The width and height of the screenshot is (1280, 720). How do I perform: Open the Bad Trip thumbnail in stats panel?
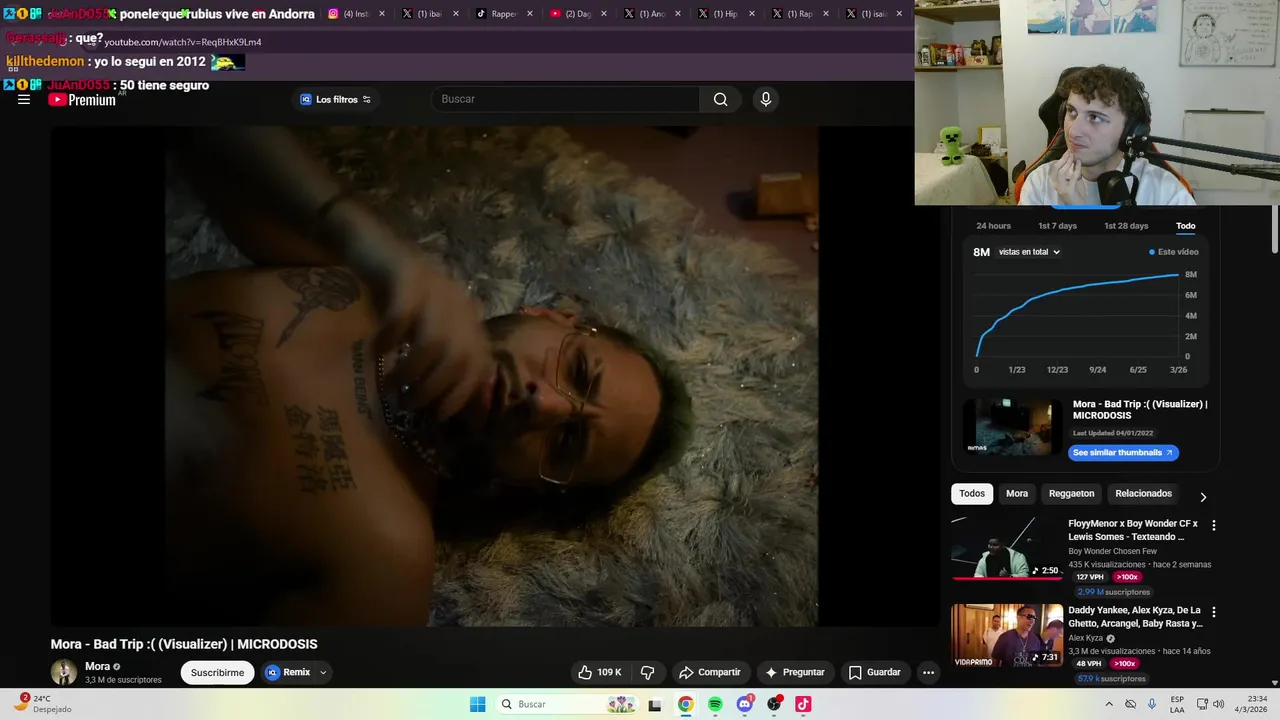pyautogui.click(x=1013, y=427)
